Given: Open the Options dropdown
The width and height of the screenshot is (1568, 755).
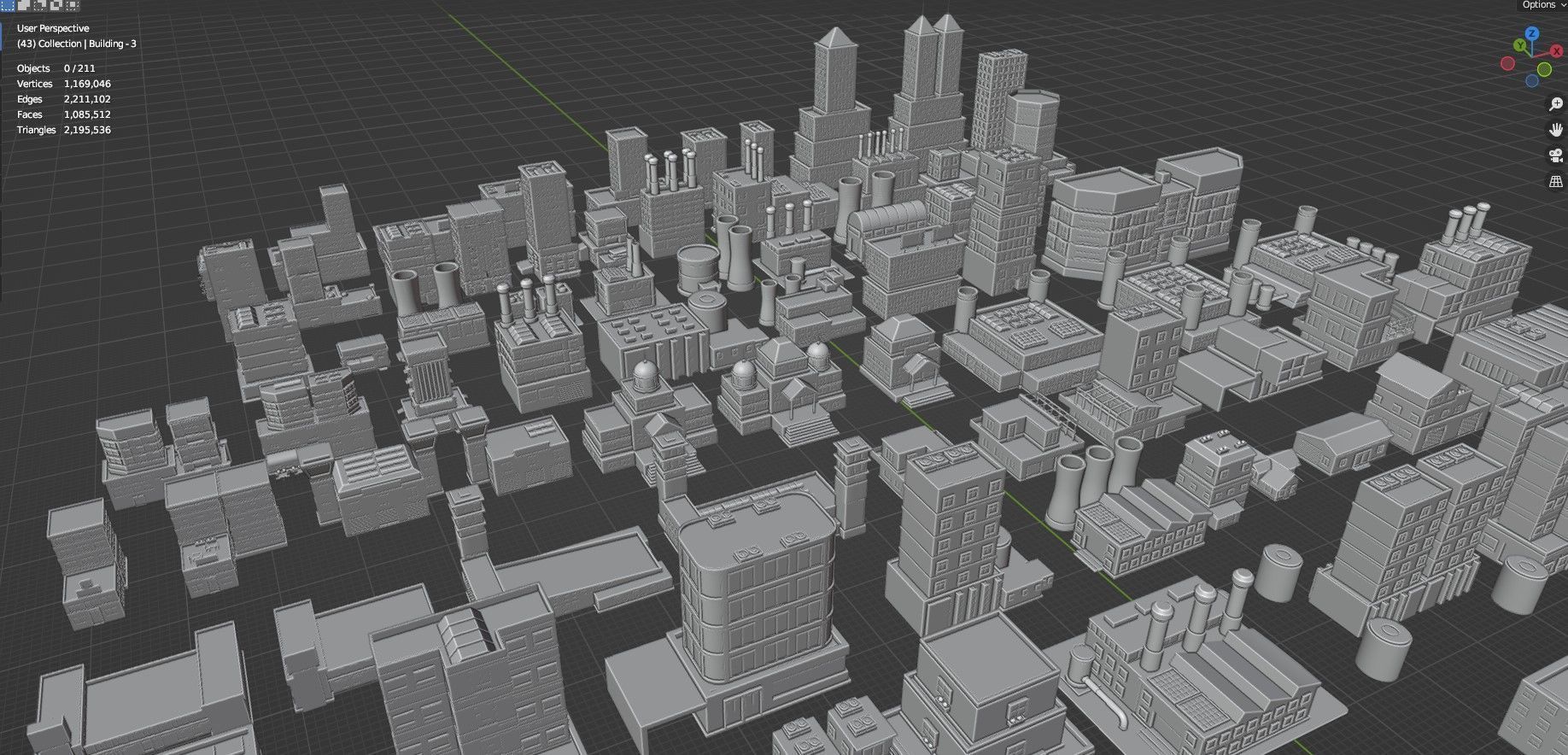Looking at the screenshot, I should (x=1542, y=5).
